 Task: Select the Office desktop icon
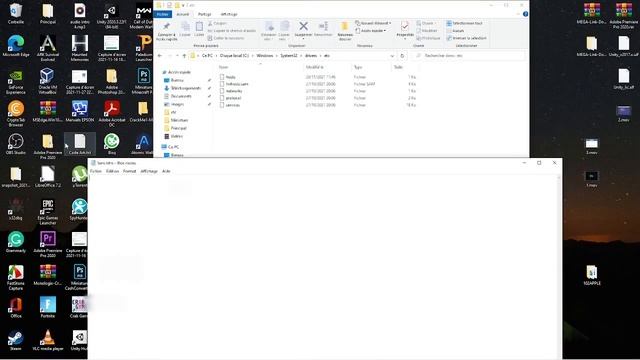click(16, 307)
